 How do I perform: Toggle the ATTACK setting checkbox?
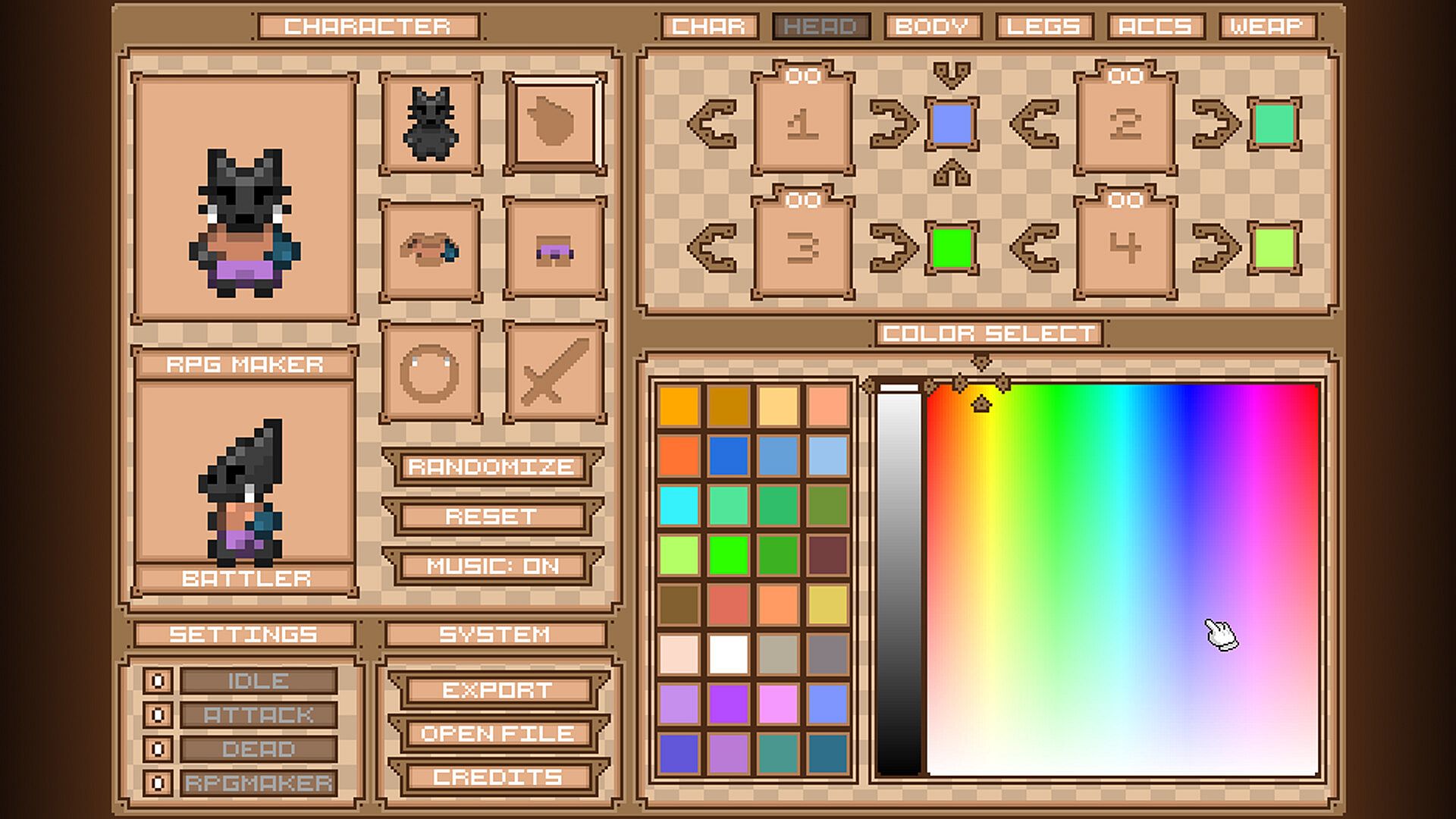[x=158, y=715]
